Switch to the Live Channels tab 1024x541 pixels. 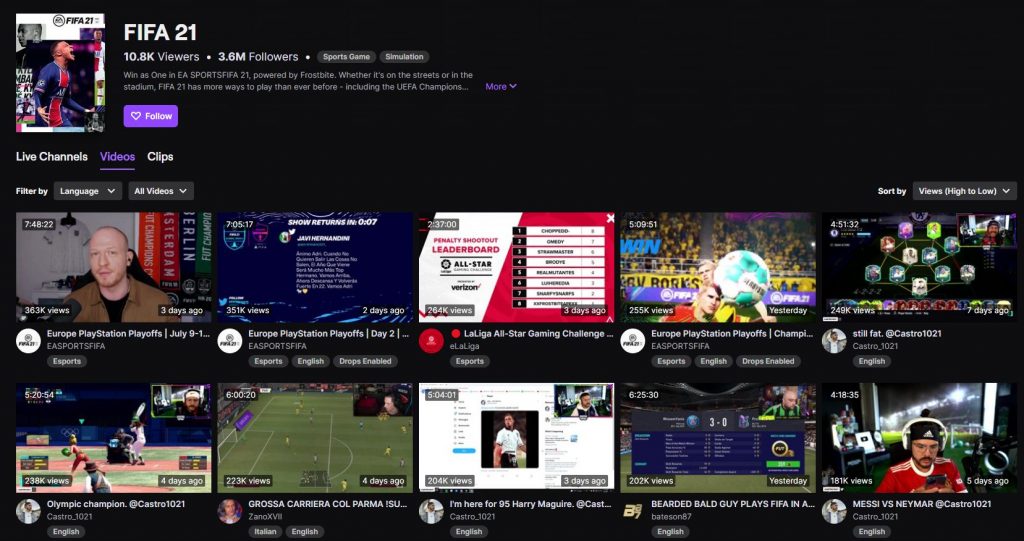[x=52, y=157]
